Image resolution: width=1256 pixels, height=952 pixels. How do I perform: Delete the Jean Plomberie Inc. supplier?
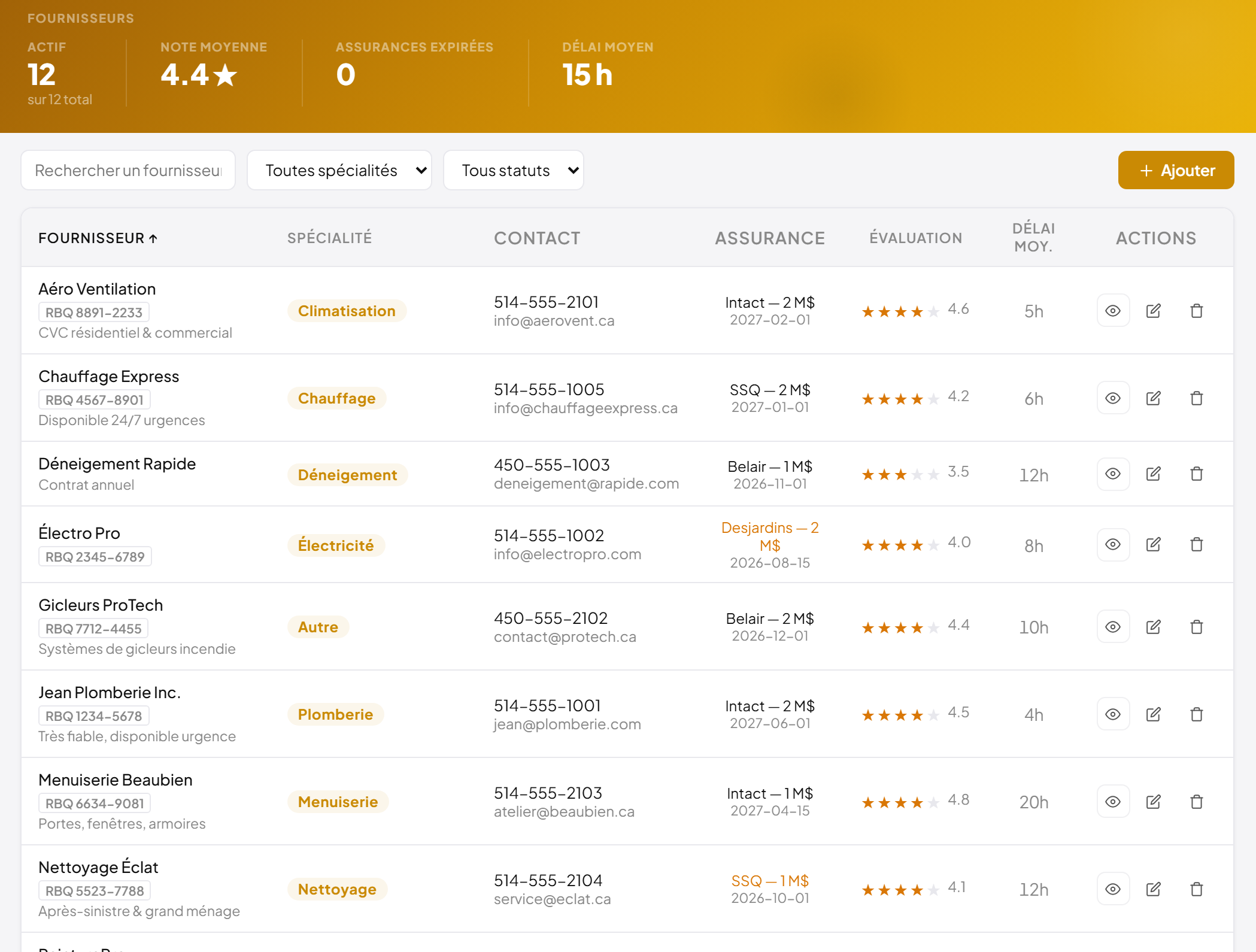[1197, 714]
